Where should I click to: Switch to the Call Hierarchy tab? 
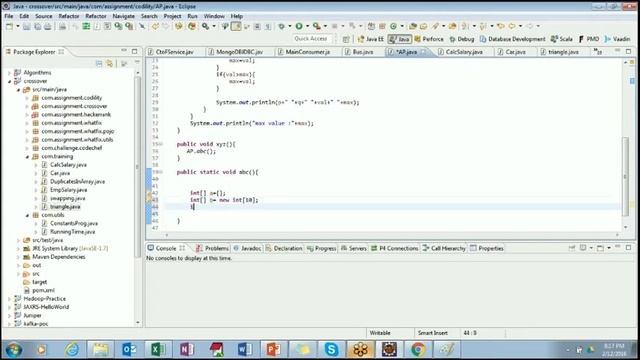pyautogui.click(x=444, y=248)
